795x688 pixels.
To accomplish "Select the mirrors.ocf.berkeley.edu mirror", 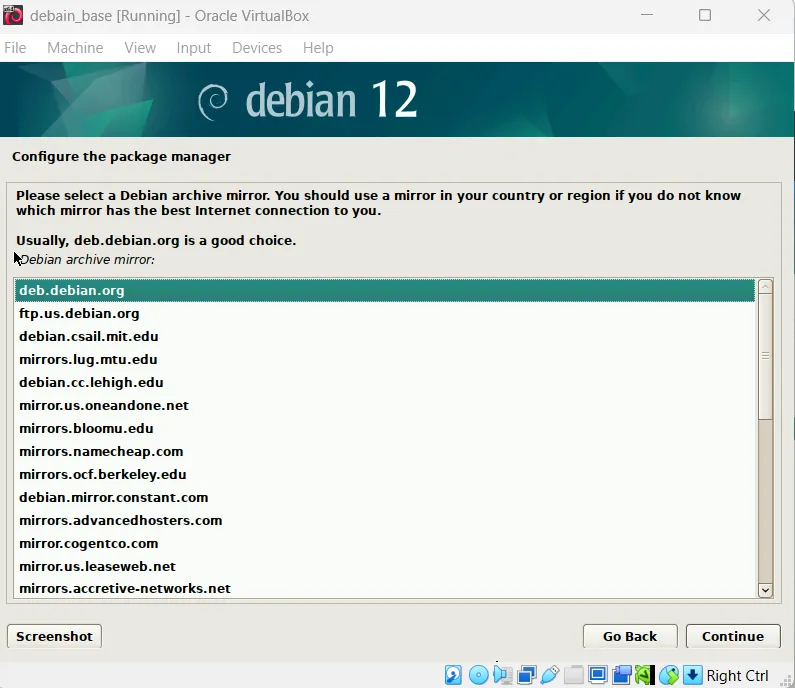I will tap(384, 475).
